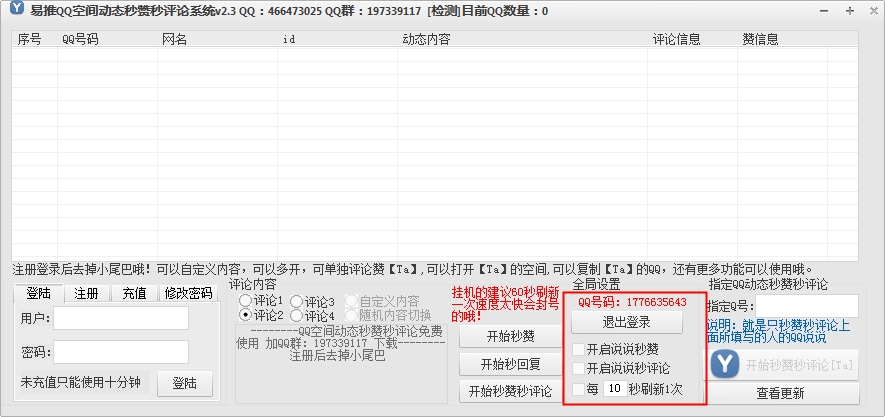
Task: Focus the 用户 input field
Action: click(x=121, y=318)
